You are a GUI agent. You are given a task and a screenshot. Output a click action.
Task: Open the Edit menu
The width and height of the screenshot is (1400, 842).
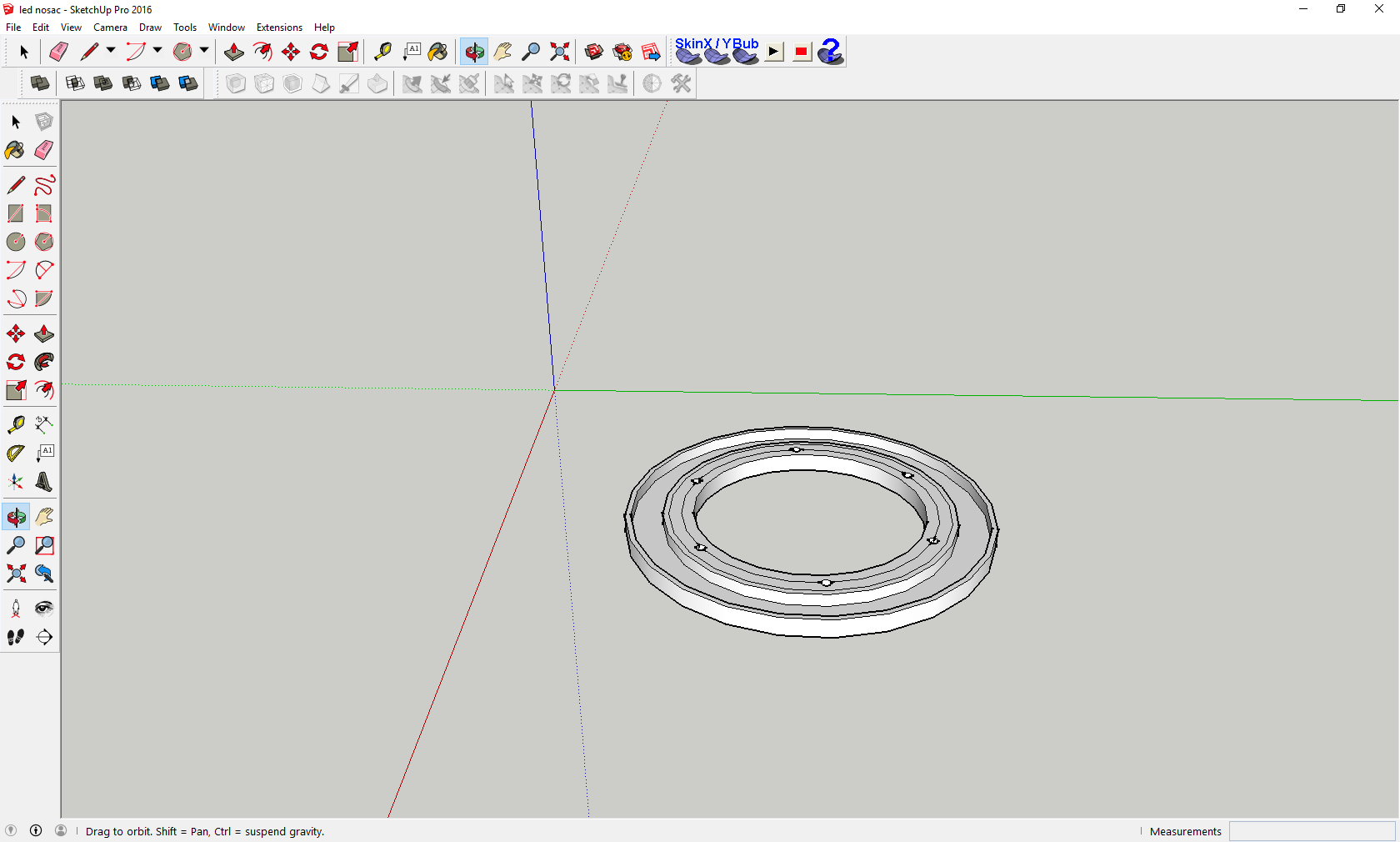pyautogui.click(x=41, y=28)
